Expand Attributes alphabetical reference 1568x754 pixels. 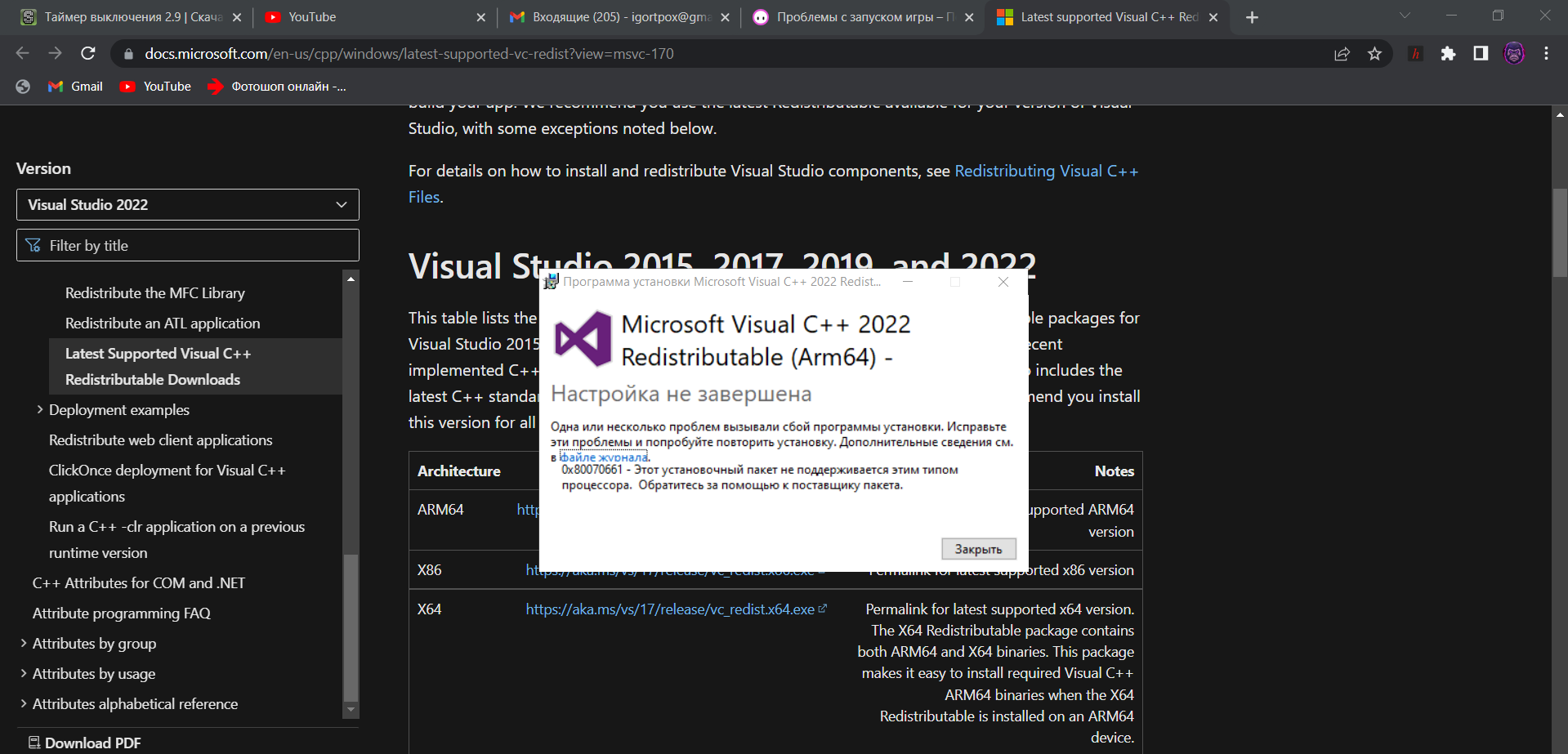point(135,703)
